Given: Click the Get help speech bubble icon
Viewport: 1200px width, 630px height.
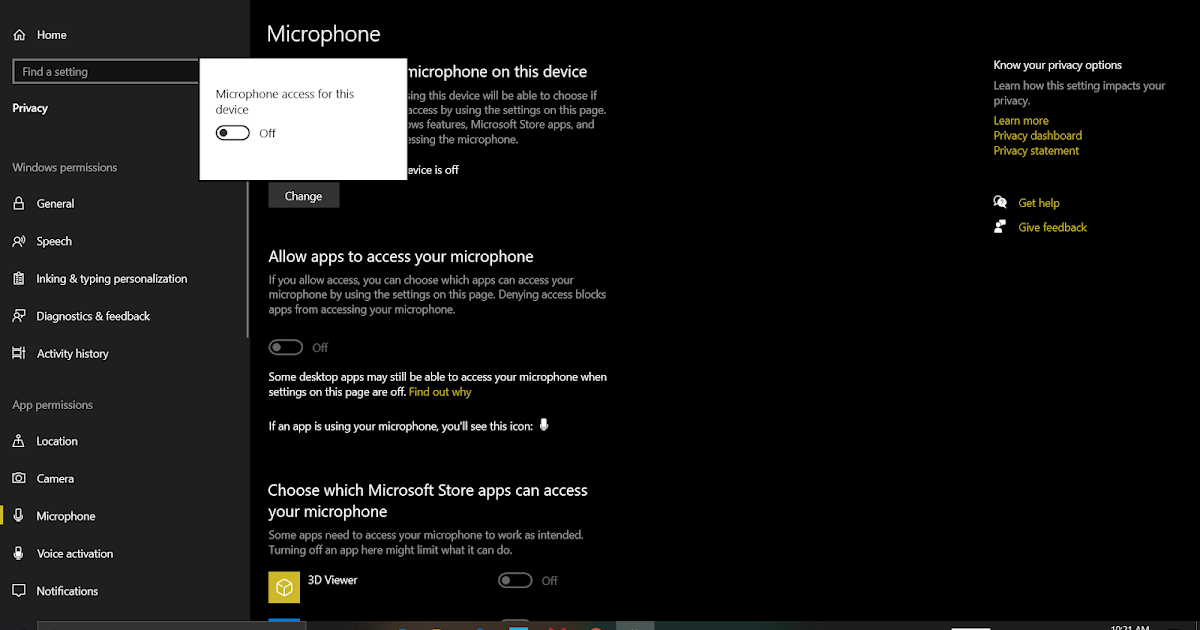Looking at the screenshot, I should coord(999,202).
